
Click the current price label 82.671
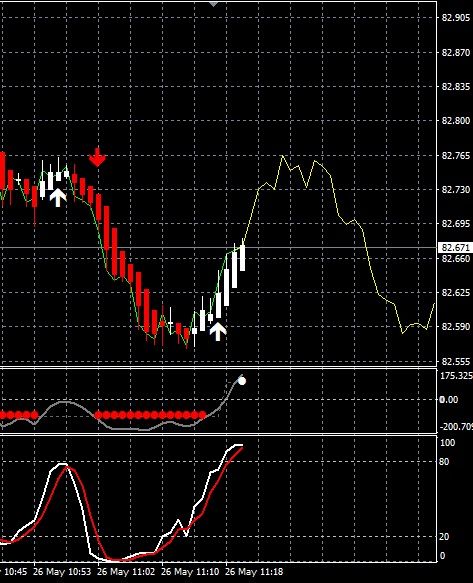point(456,248)
